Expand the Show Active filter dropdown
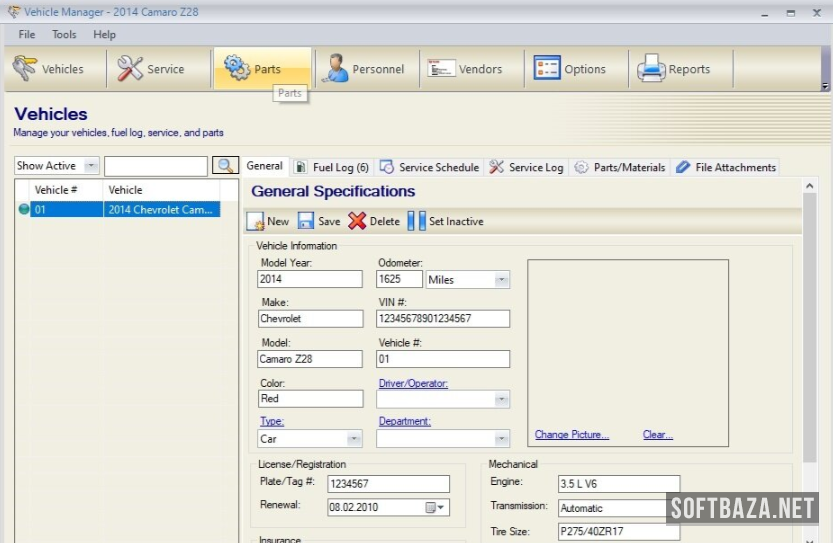833x543 pixels. (91, 166)
